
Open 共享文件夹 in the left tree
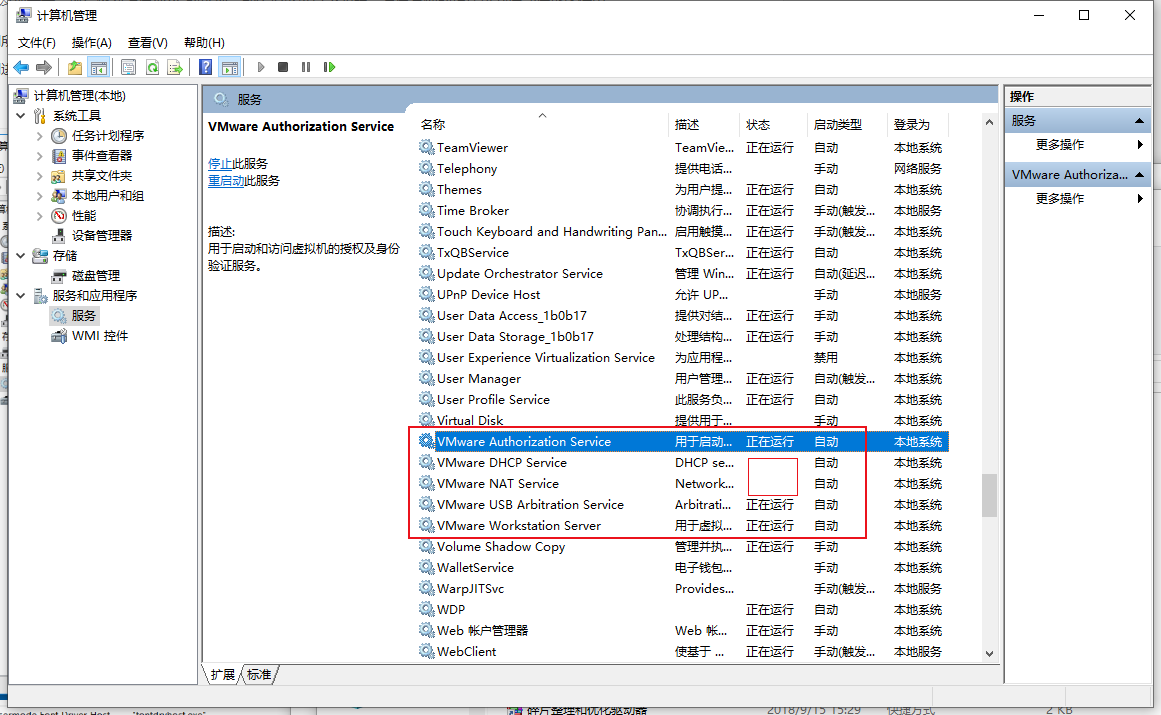tap(102, 175)
